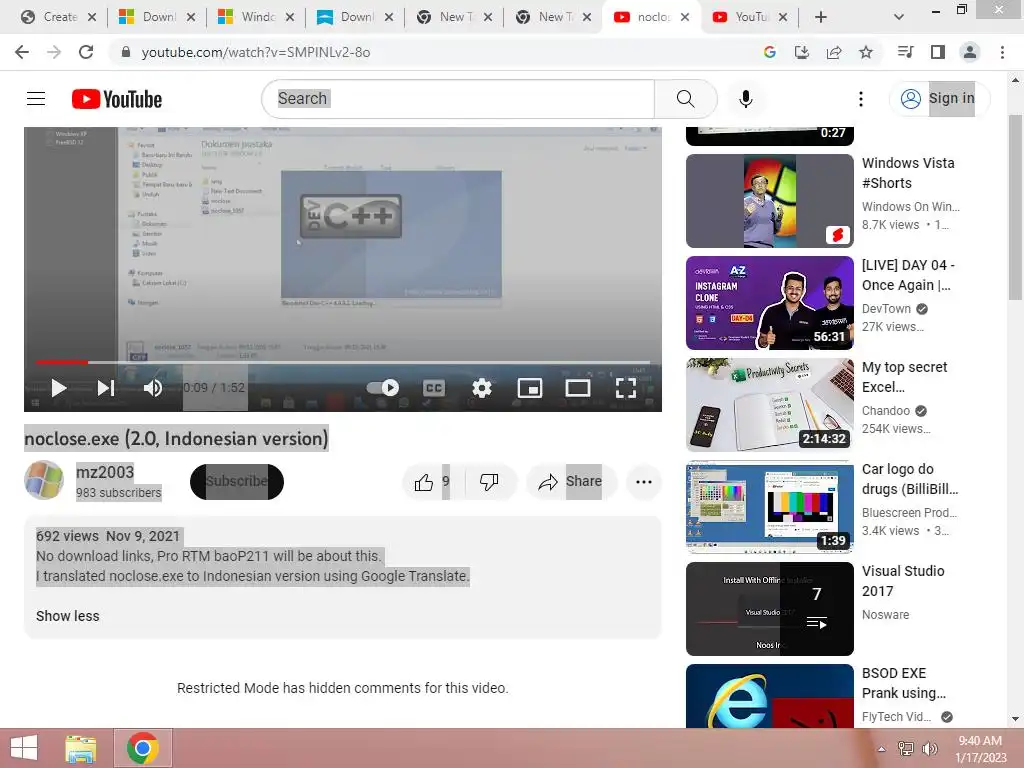Viewport: 1024px width, 768px height.
Task: Click the Sign in button
Action: 939,99
